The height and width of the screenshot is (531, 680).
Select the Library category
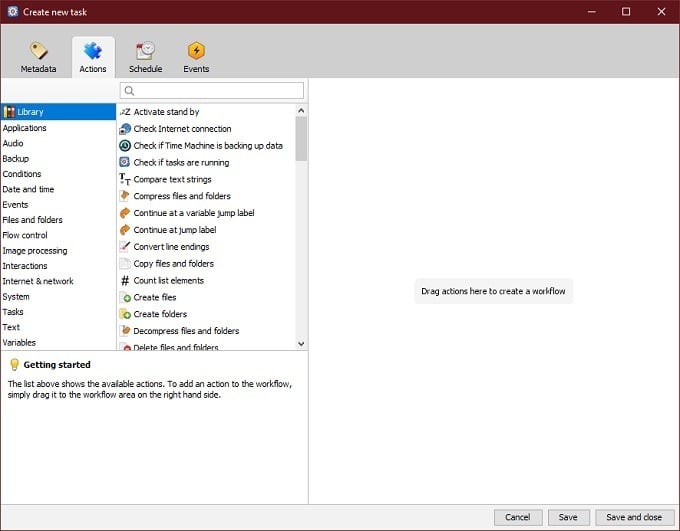click(x=58, y=112)
